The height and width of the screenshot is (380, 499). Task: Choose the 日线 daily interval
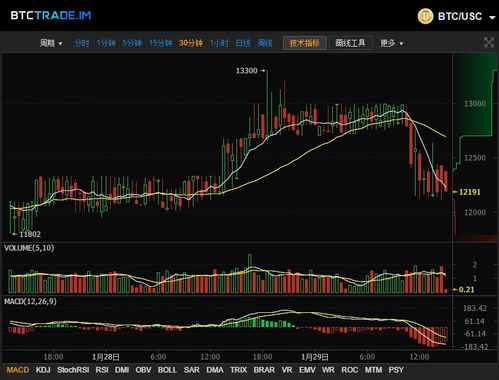(243, 43)
